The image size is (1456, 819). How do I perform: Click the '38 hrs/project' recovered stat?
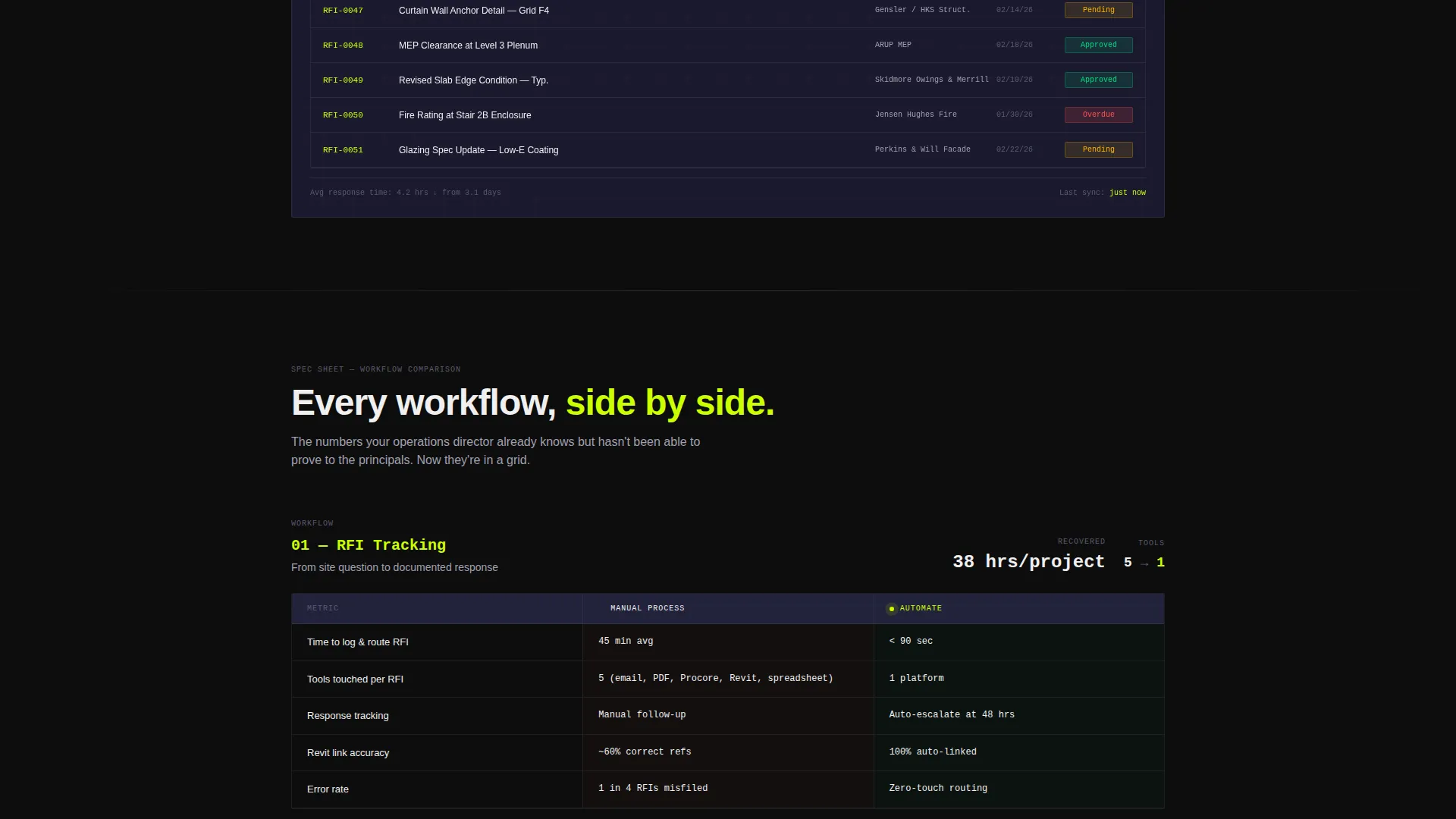1029,562
